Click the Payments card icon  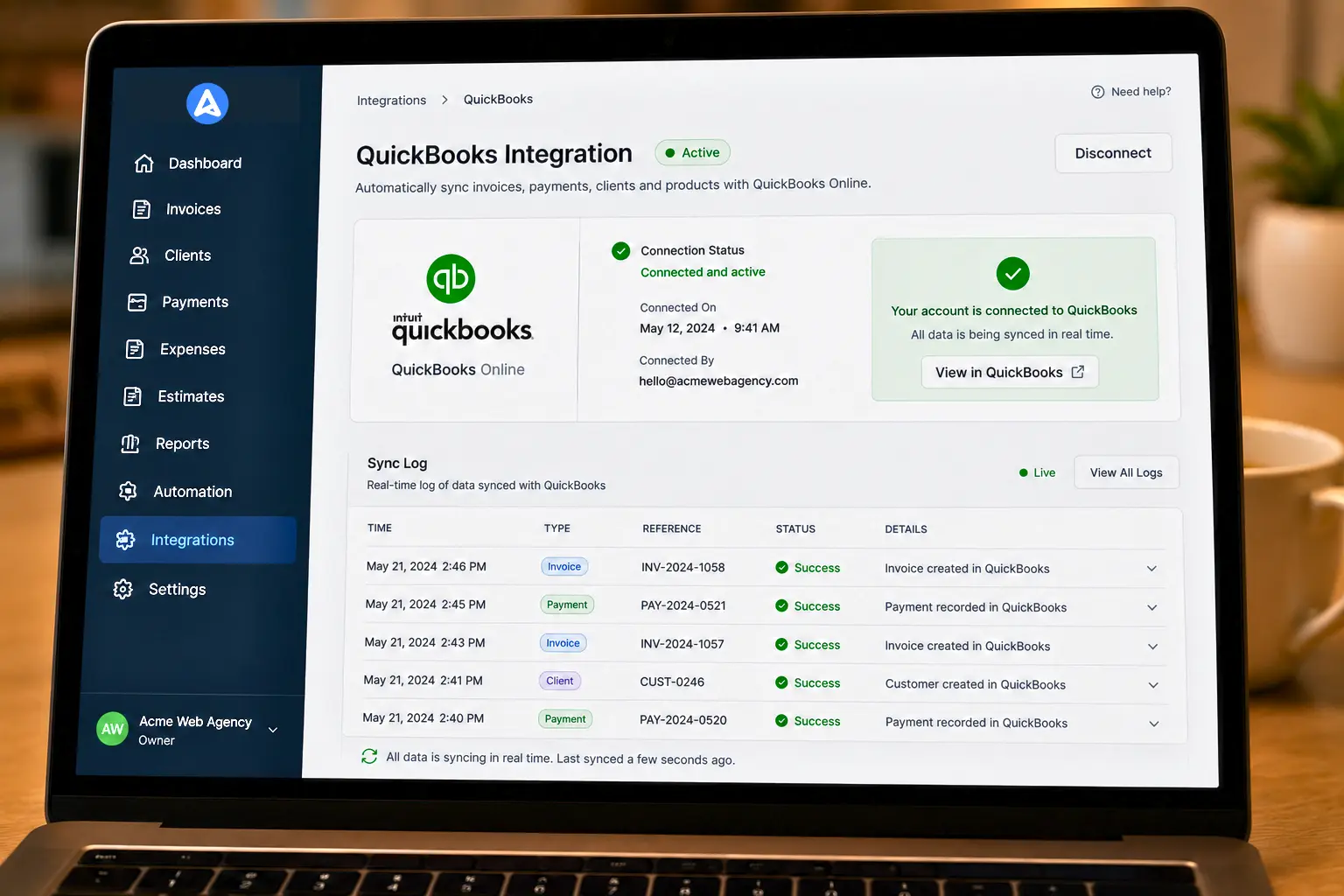(x=137, y=303)
